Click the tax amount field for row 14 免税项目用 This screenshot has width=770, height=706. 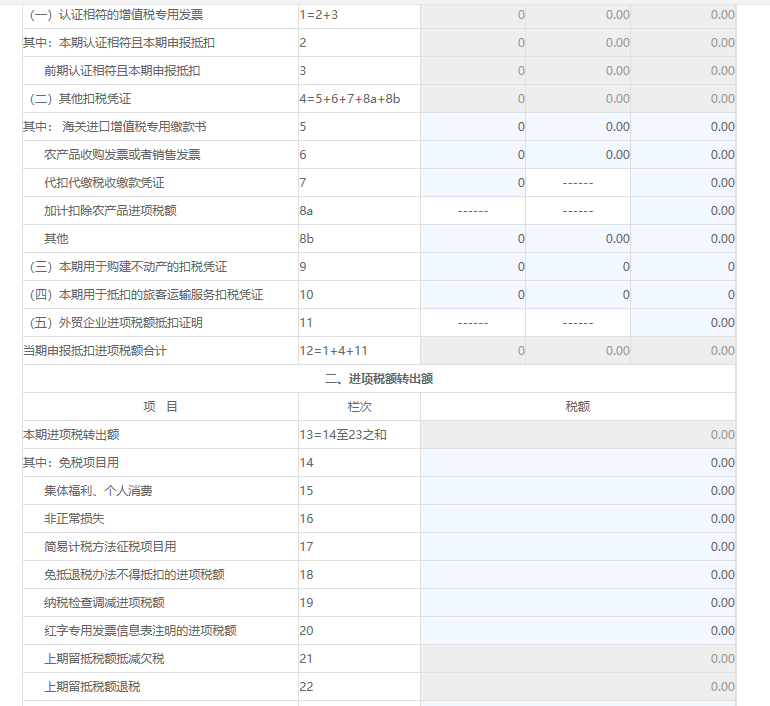click(x=577, y=463)
